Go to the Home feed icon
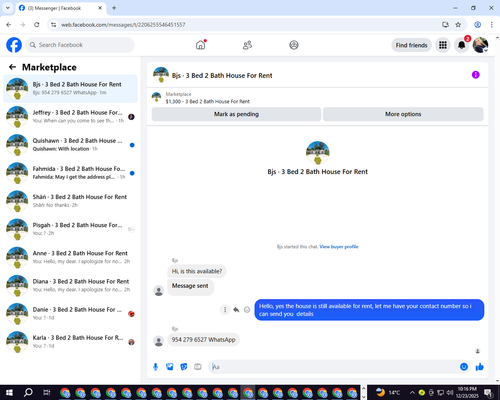The image size is (500, 400). 201,45
